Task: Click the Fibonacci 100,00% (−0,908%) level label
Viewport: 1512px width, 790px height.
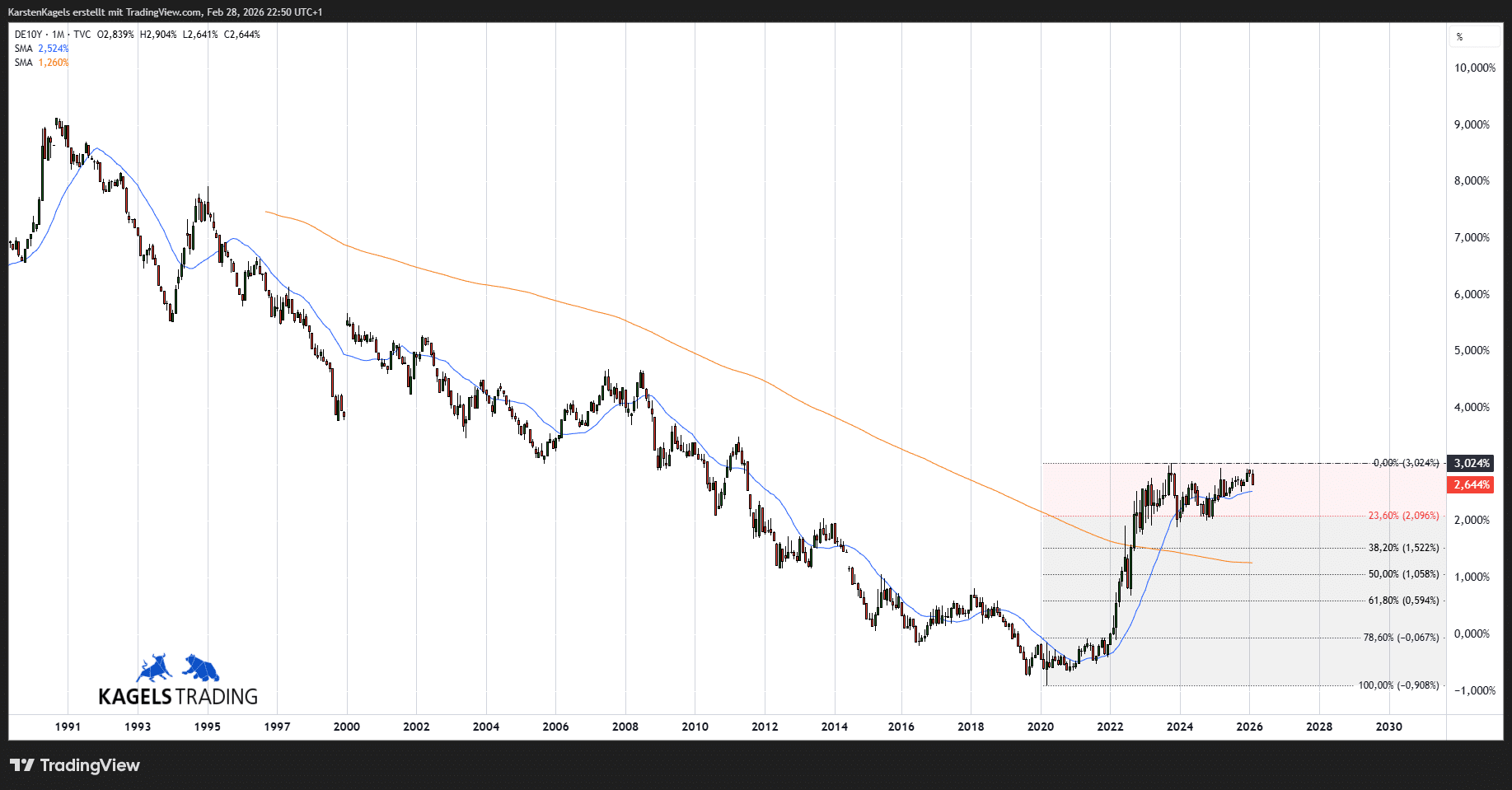Action: click(1398, 685)
